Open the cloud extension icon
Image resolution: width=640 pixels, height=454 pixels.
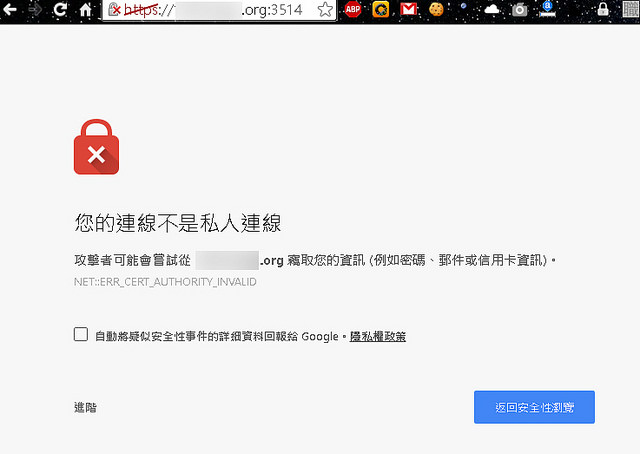click(x=491, y=10)
